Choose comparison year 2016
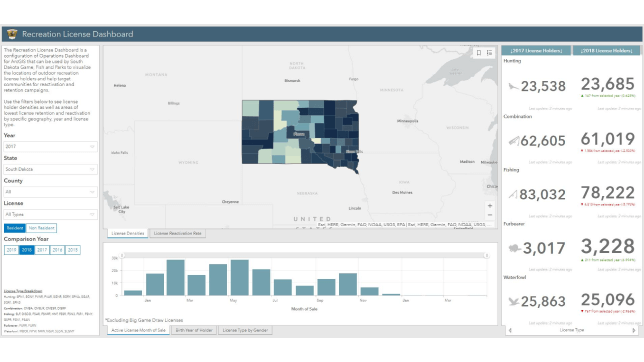 [x=57, y=250]
